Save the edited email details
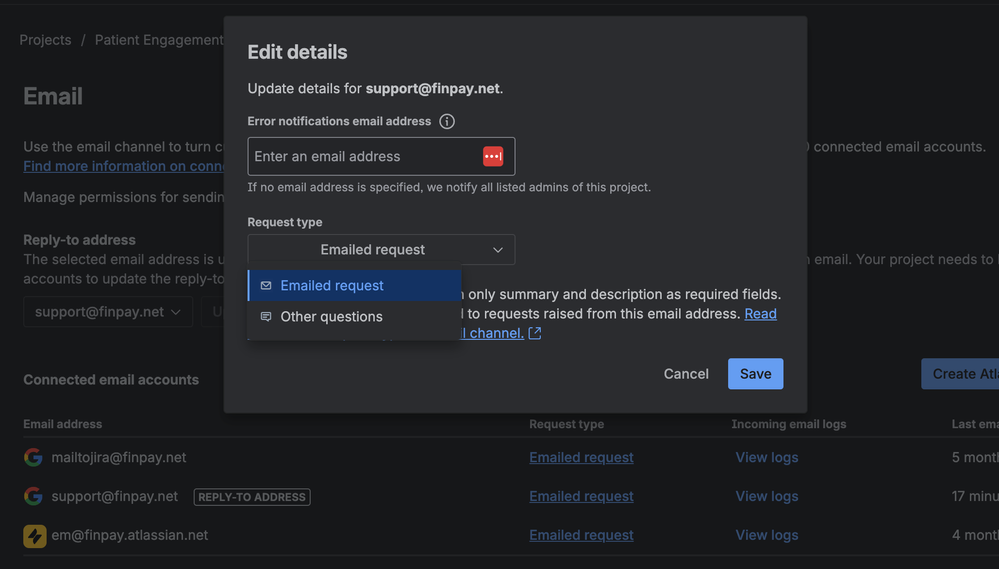Screen dimensions: 999x569 click(755, 374)
